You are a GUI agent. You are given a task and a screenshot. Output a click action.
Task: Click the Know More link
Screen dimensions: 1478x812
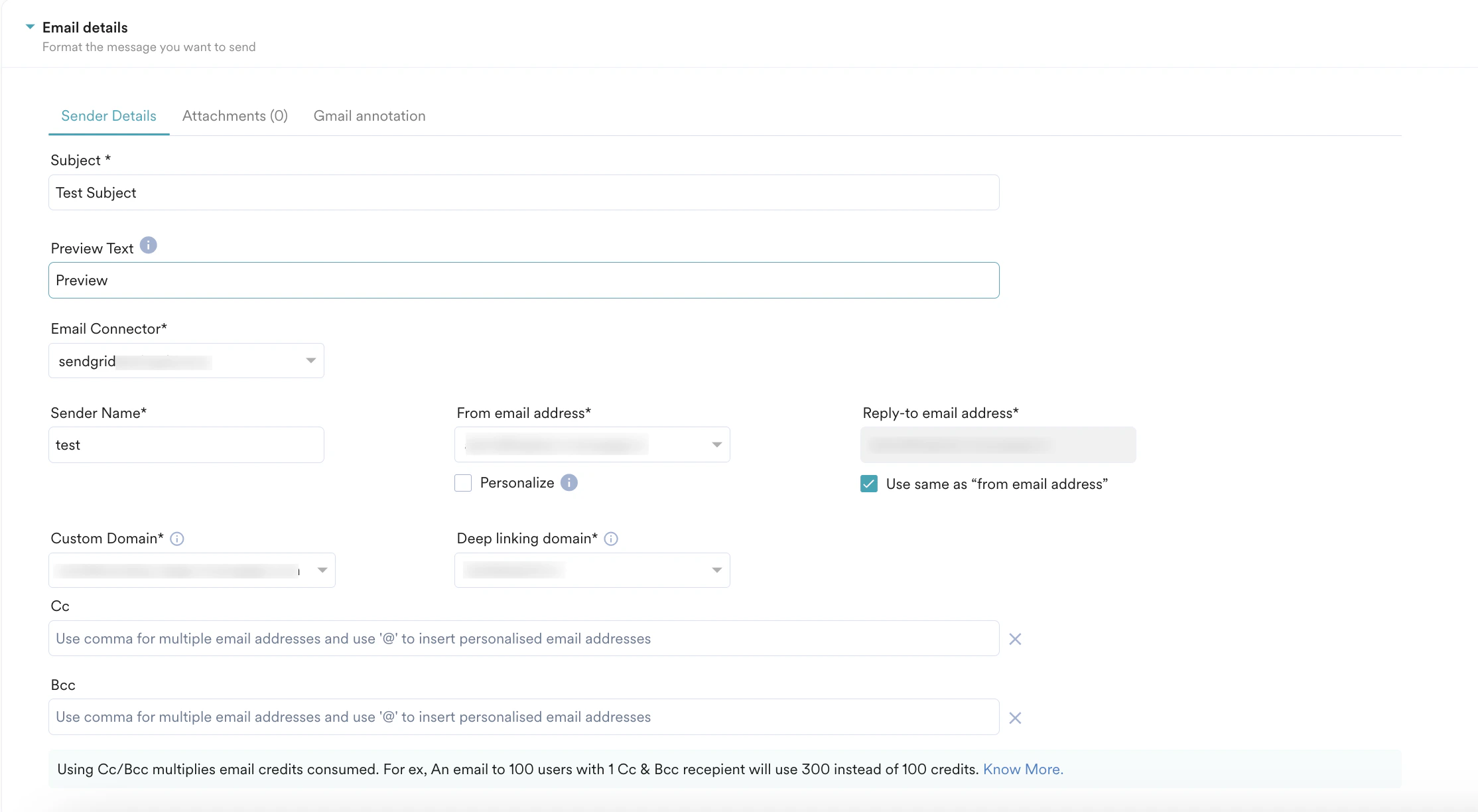click(x=1022, y=769)
